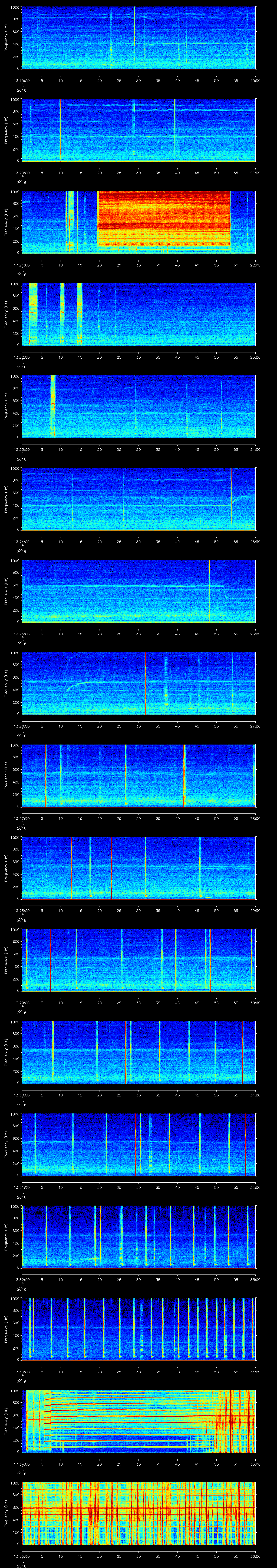The image size is (277, 1568).
Task: Click the 13:30:00 start time label
Action: (21, 1095)
